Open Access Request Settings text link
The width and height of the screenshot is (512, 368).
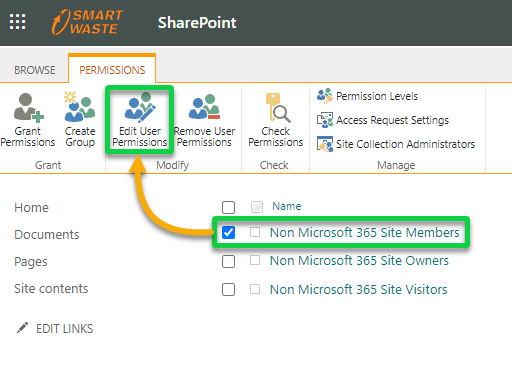[x=392, y=120]
